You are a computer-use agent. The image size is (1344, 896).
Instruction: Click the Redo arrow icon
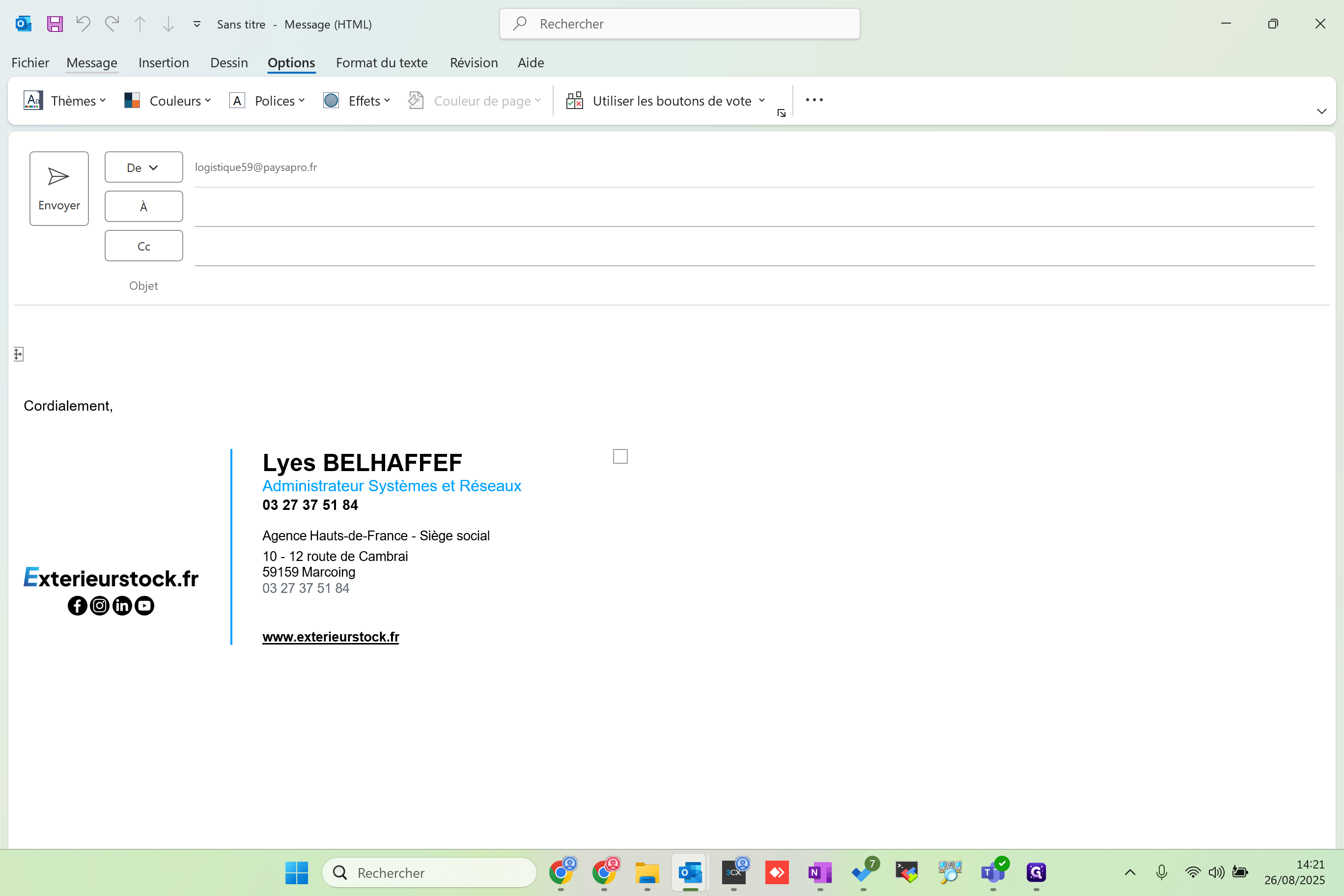pos(112,24)
